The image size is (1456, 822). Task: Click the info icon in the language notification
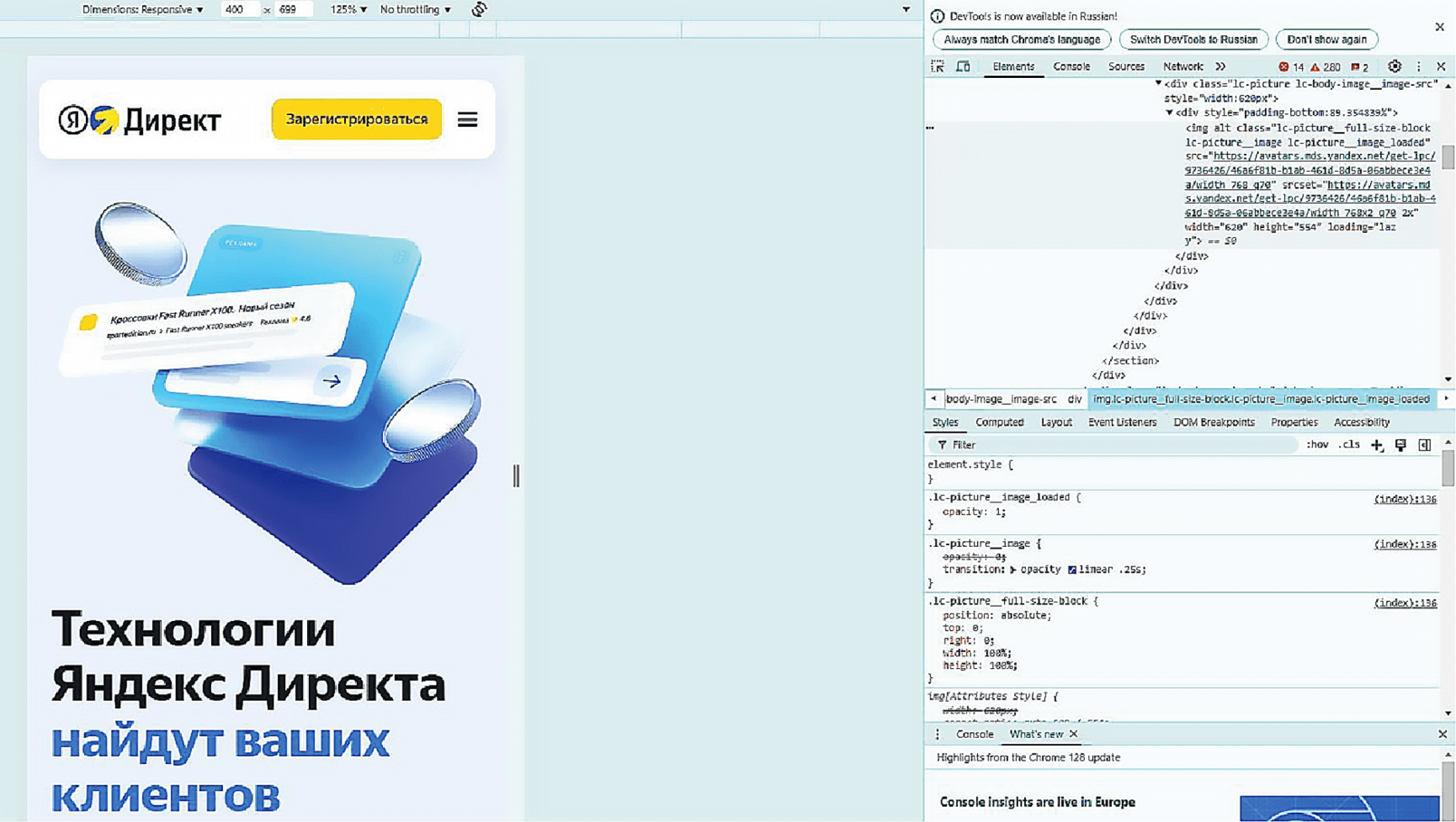pos(937,16)
